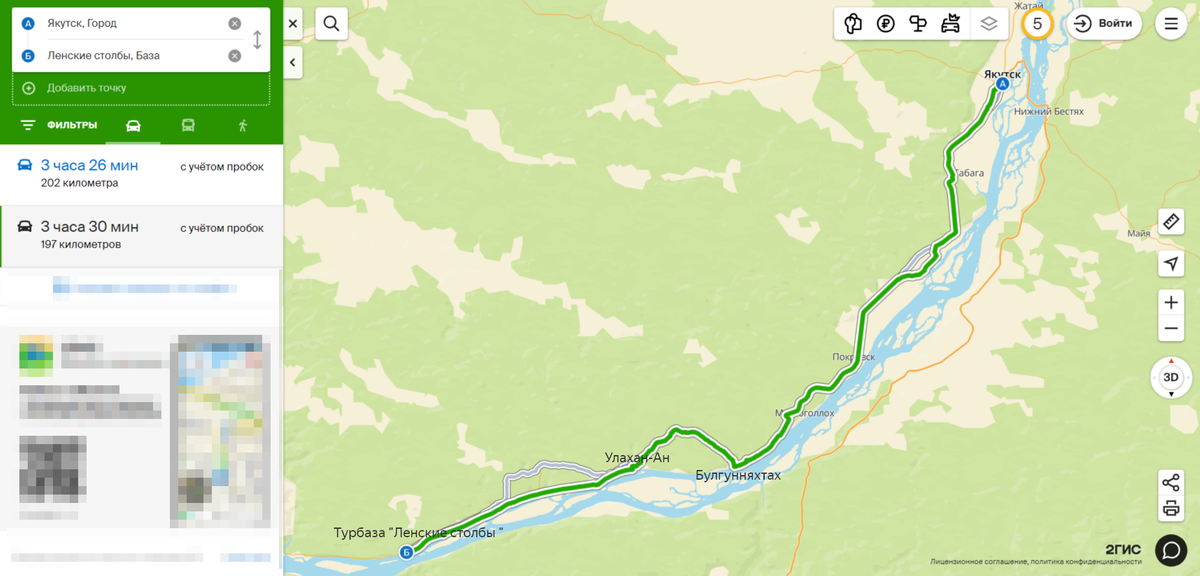
Task: Swap the start and destination points
Action: 257,40
